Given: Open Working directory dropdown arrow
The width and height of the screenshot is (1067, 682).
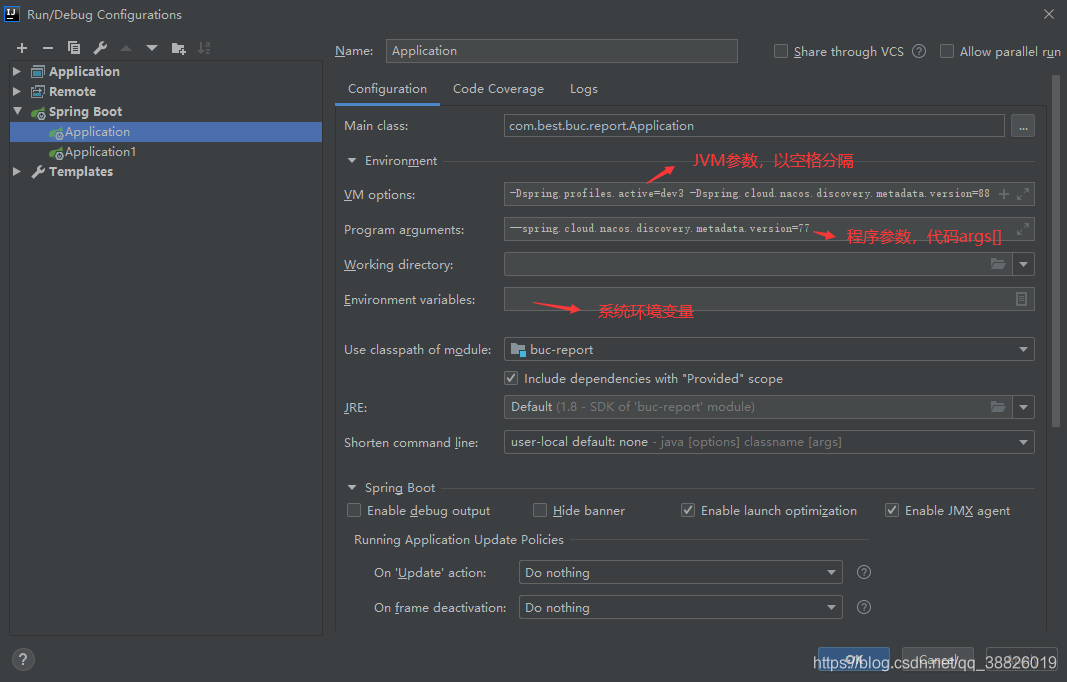Looking at the screenshot, I should [1023, 264].
